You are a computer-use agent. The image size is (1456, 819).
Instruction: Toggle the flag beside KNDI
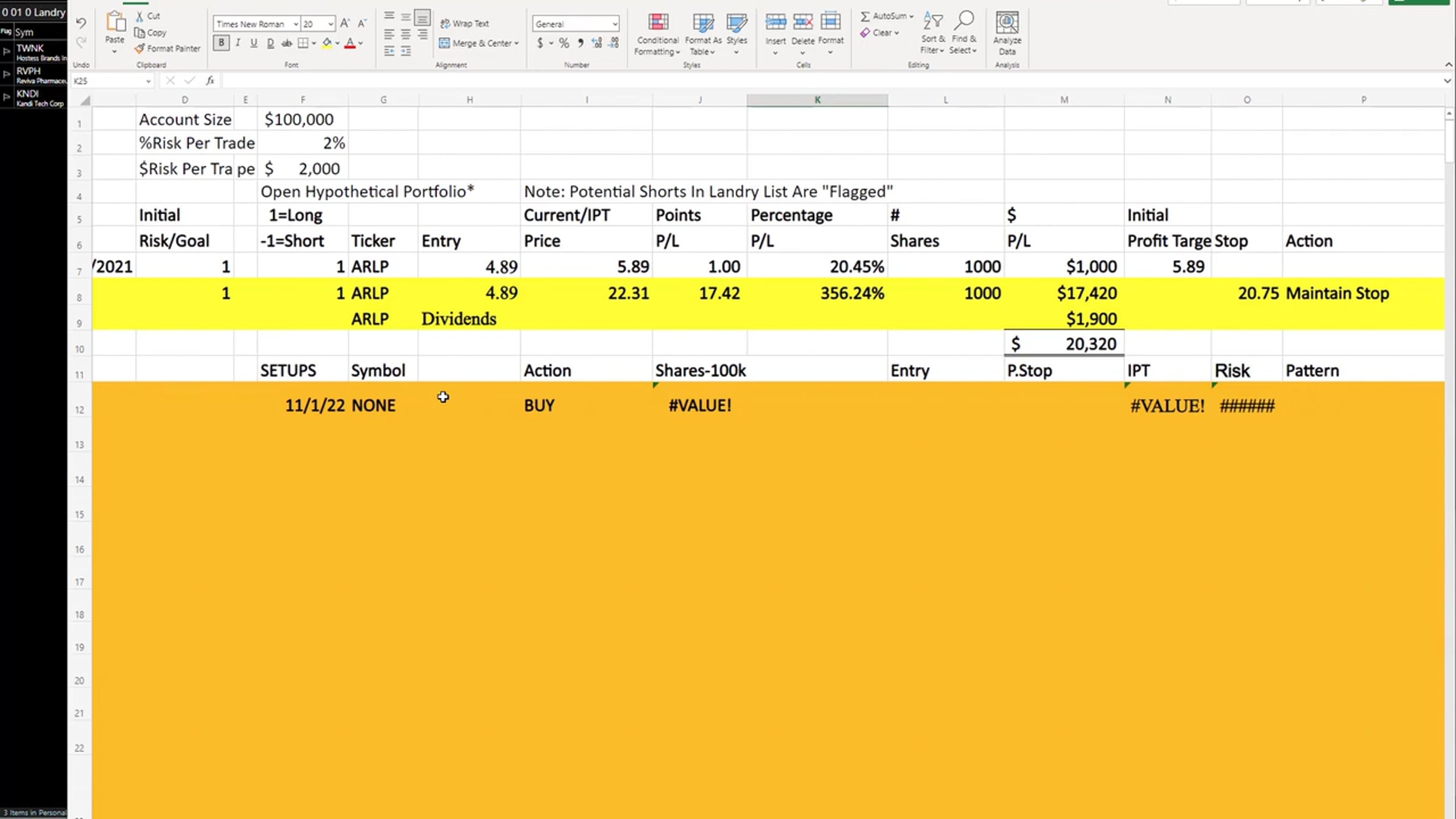pos(7,97)
